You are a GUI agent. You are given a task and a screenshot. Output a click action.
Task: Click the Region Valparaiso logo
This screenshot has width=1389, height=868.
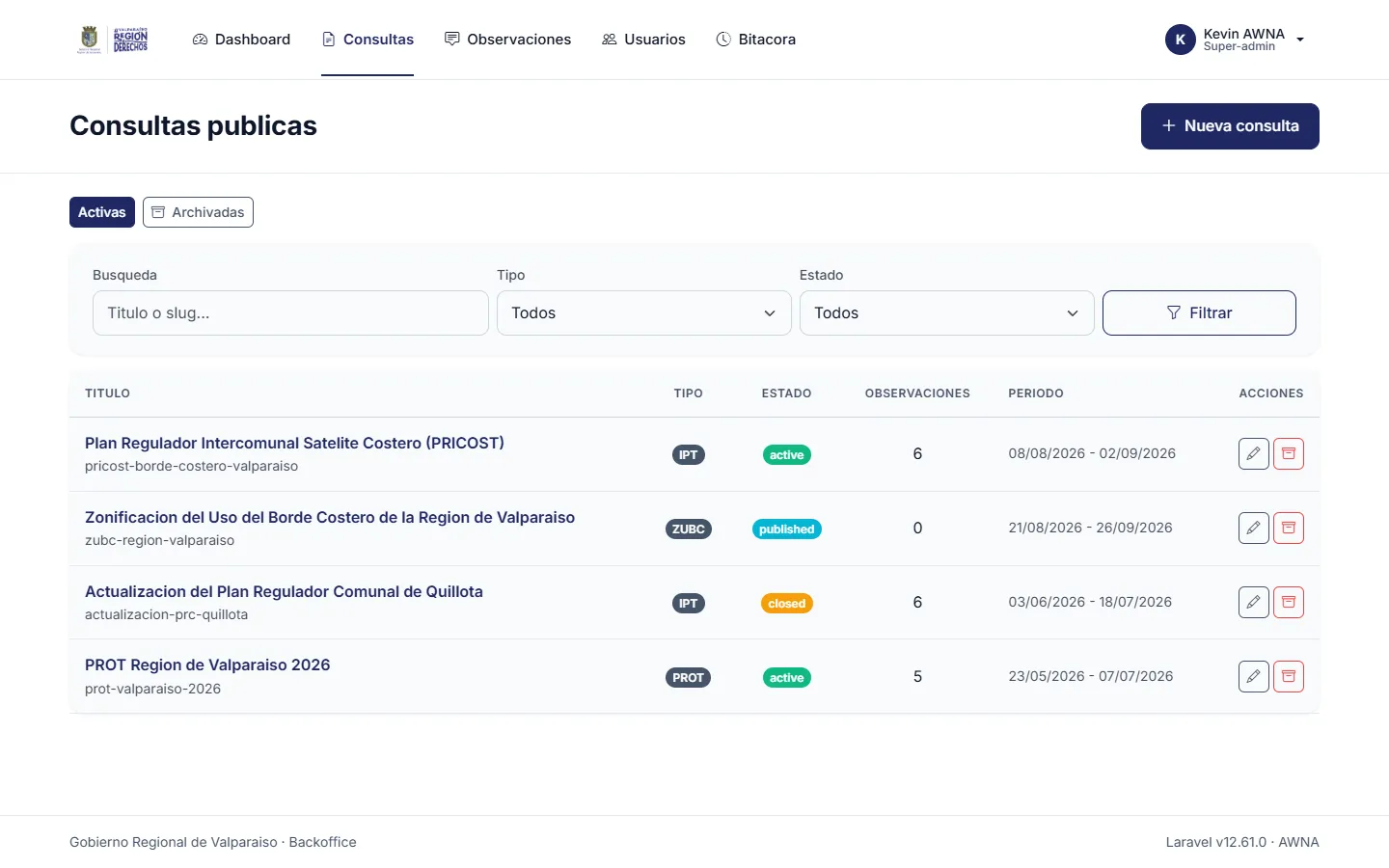click(114, 40)
